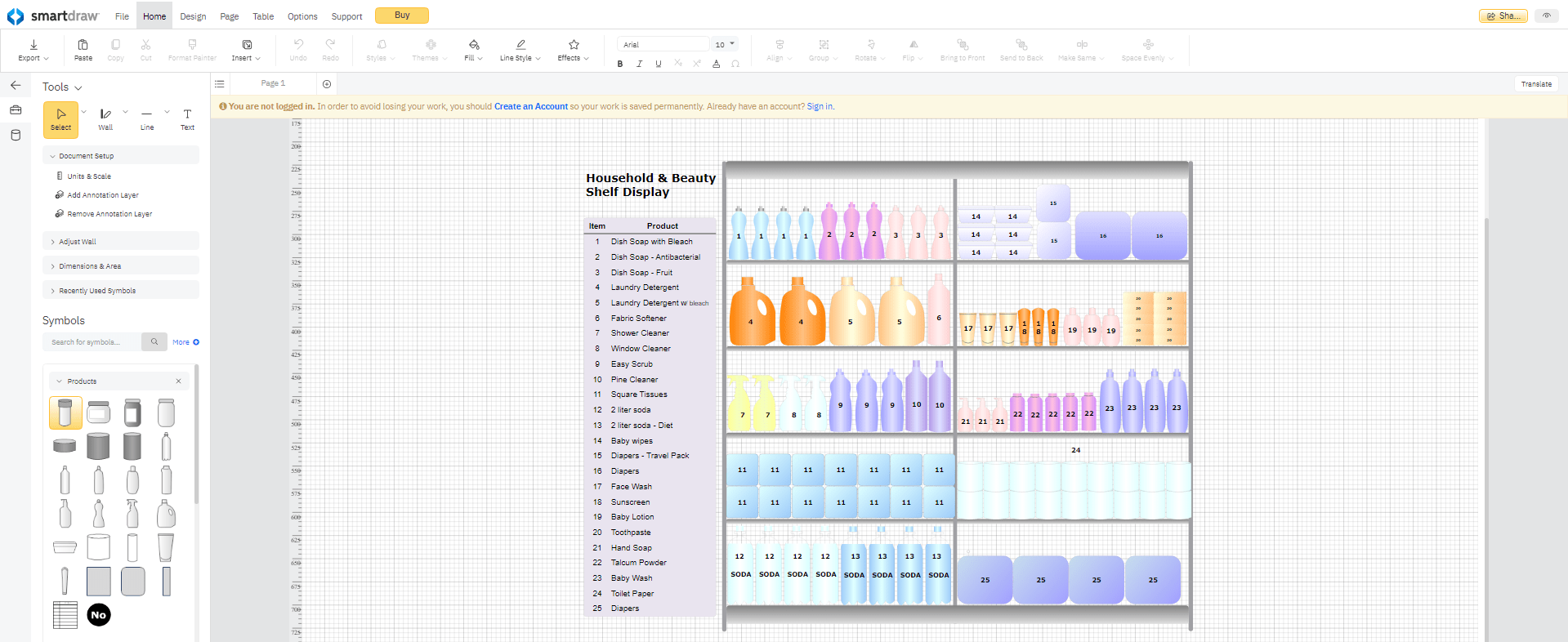Click the Create an Account link
Screen dimensions: 1568x642
[531, 106]
